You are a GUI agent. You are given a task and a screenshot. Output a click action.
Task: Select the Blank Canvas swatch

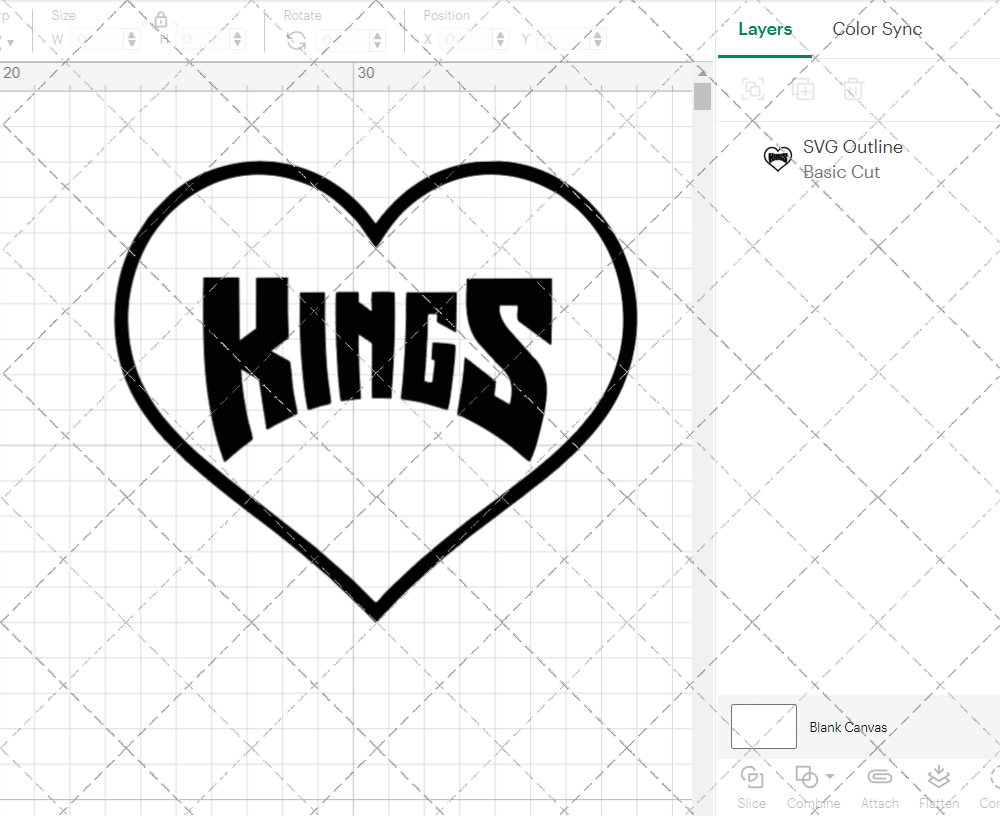[x=763, y=726]
